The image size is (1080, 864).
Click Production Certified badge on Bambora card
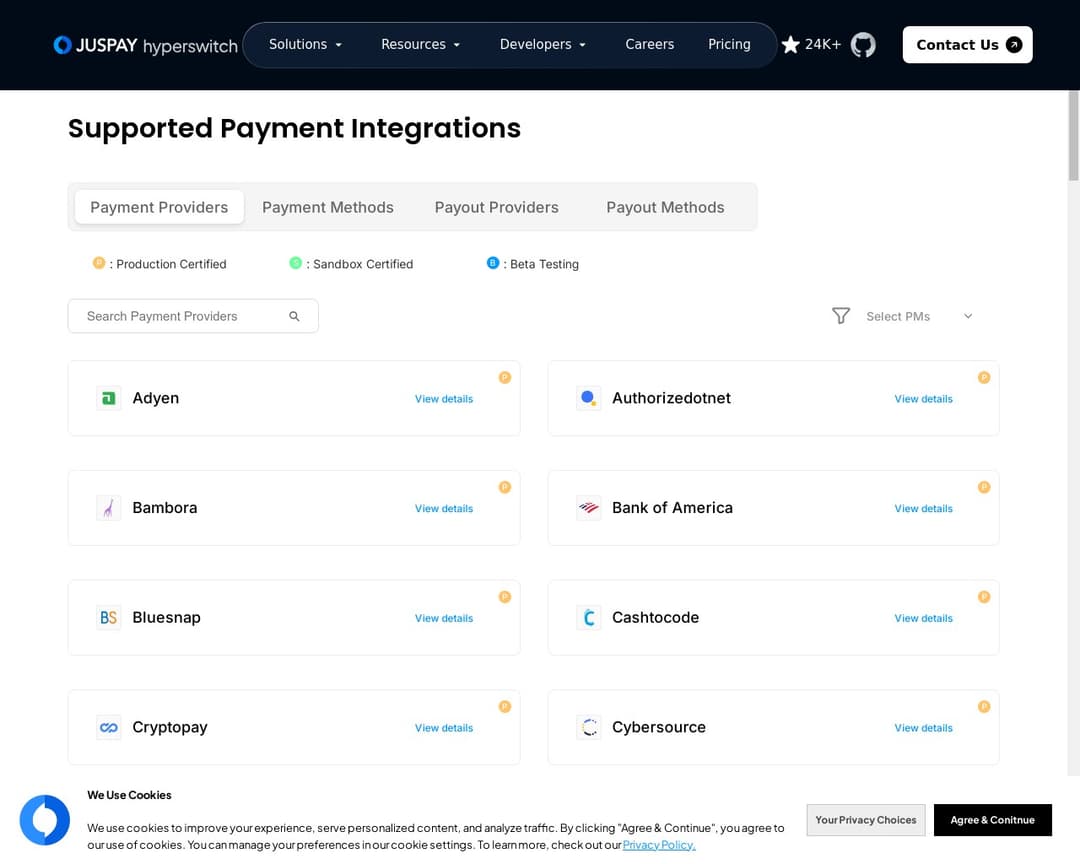(505, 487)
